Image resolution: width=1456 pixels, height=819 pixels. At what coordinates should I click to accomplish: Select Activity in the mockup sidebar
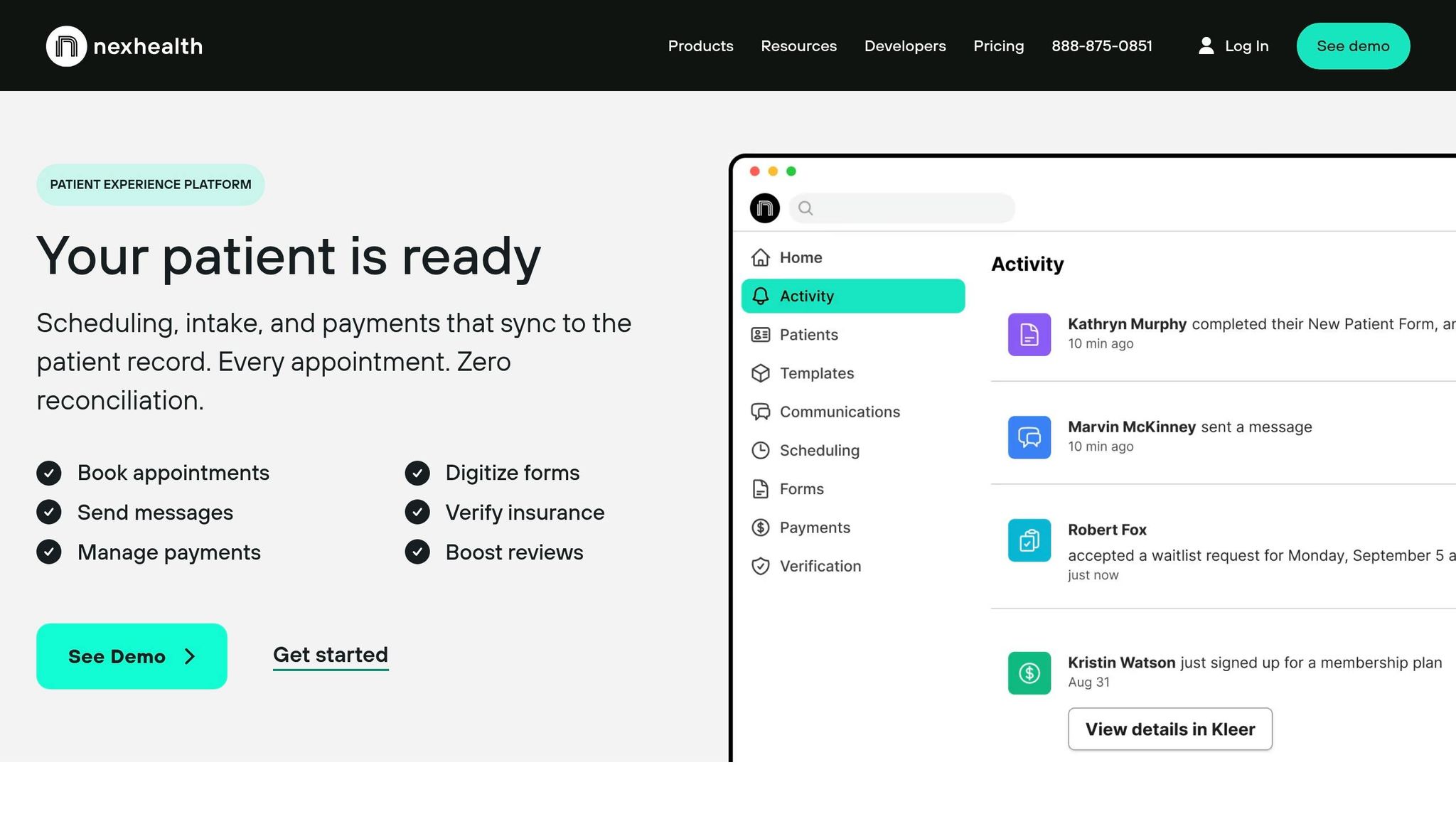[x=853, y=296]
